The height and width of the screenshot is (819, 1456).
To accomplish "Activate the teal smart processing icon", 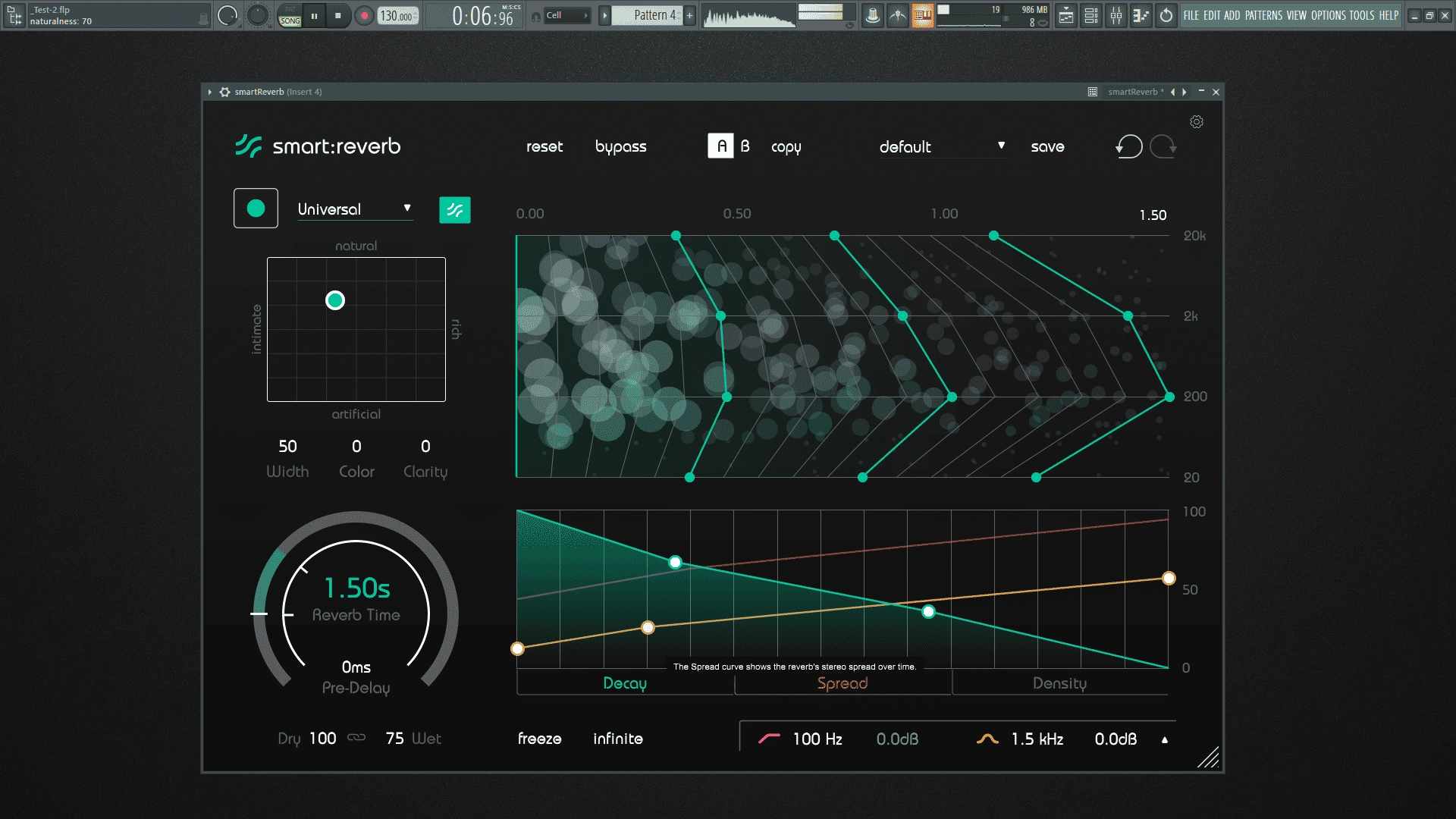I will click(455, 210).
